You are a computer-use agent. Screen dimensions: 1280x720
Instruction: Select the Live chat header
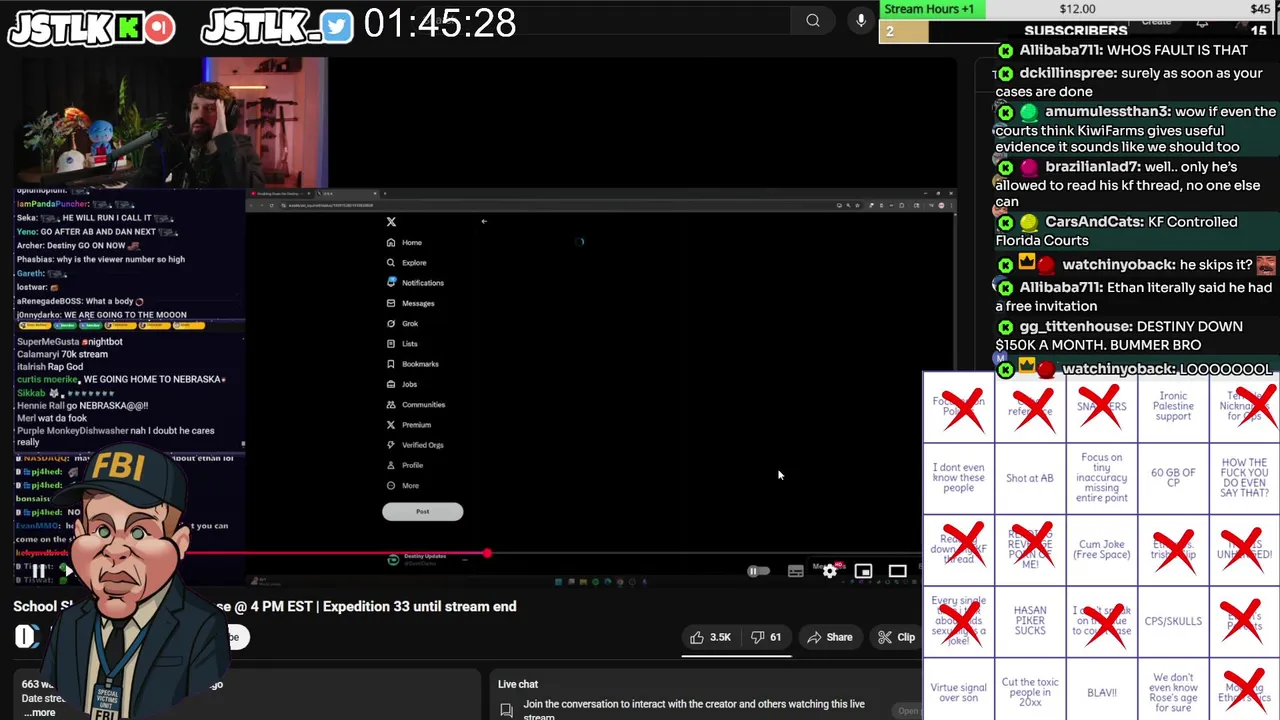point(518,684)
